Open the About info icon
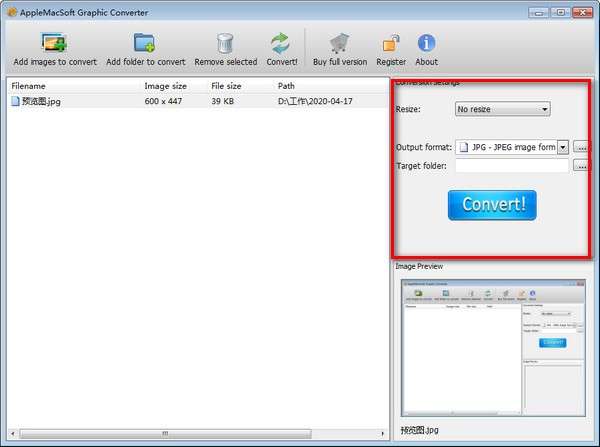Image resolution: width=600 pixels, height=447 pixels. [x=426, y=44]
